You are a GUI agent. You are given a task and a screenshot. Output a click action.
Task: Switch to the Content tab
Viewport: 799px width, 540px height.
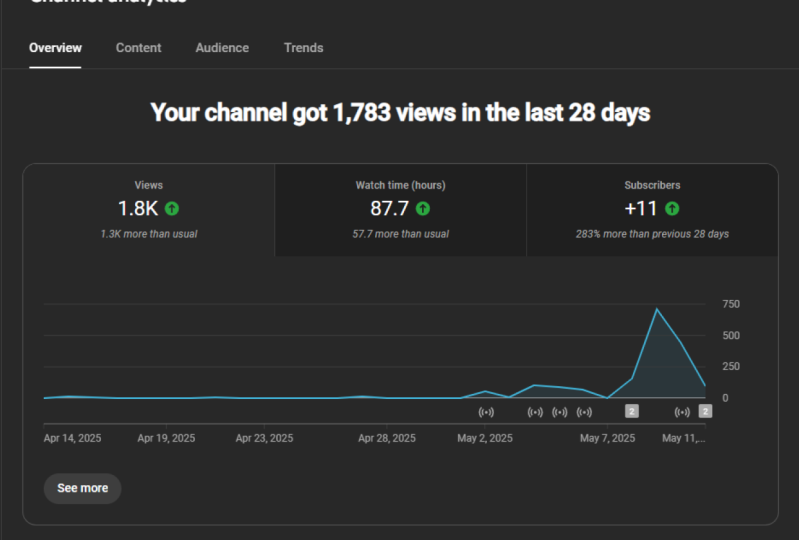point(139,48)
